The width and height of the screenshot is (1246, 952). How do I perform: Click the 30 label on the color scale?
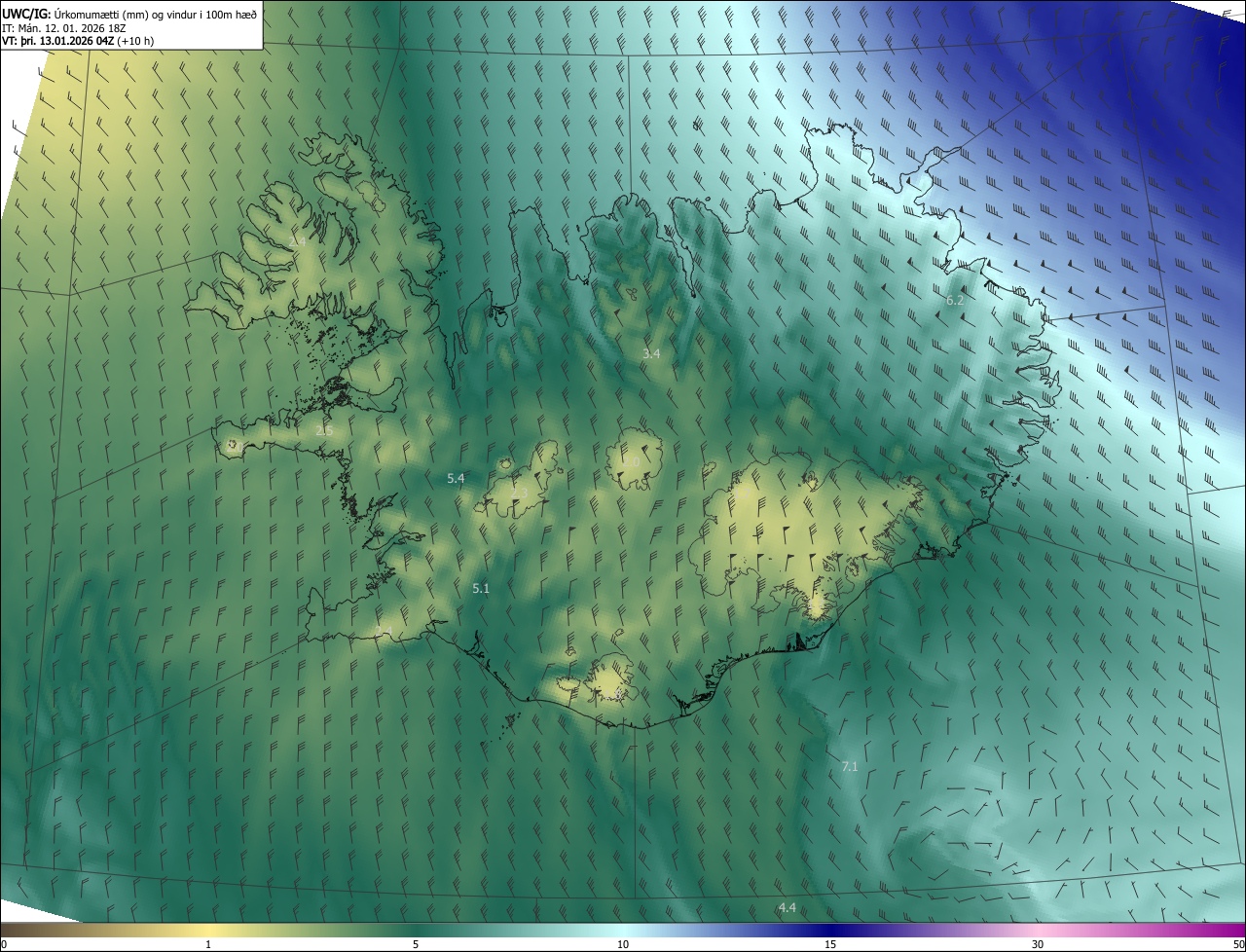click(1038, 945)
